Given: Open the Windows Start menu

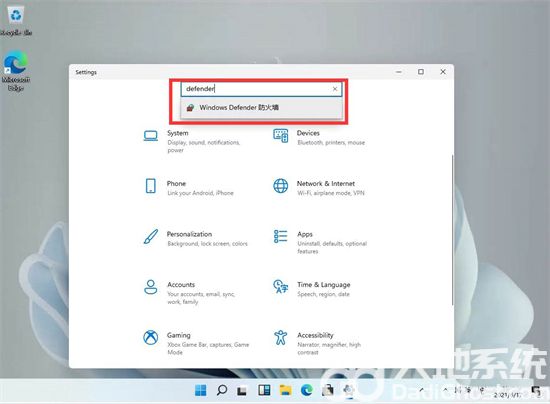Looking at the screenshot, I should click(201, 390).
